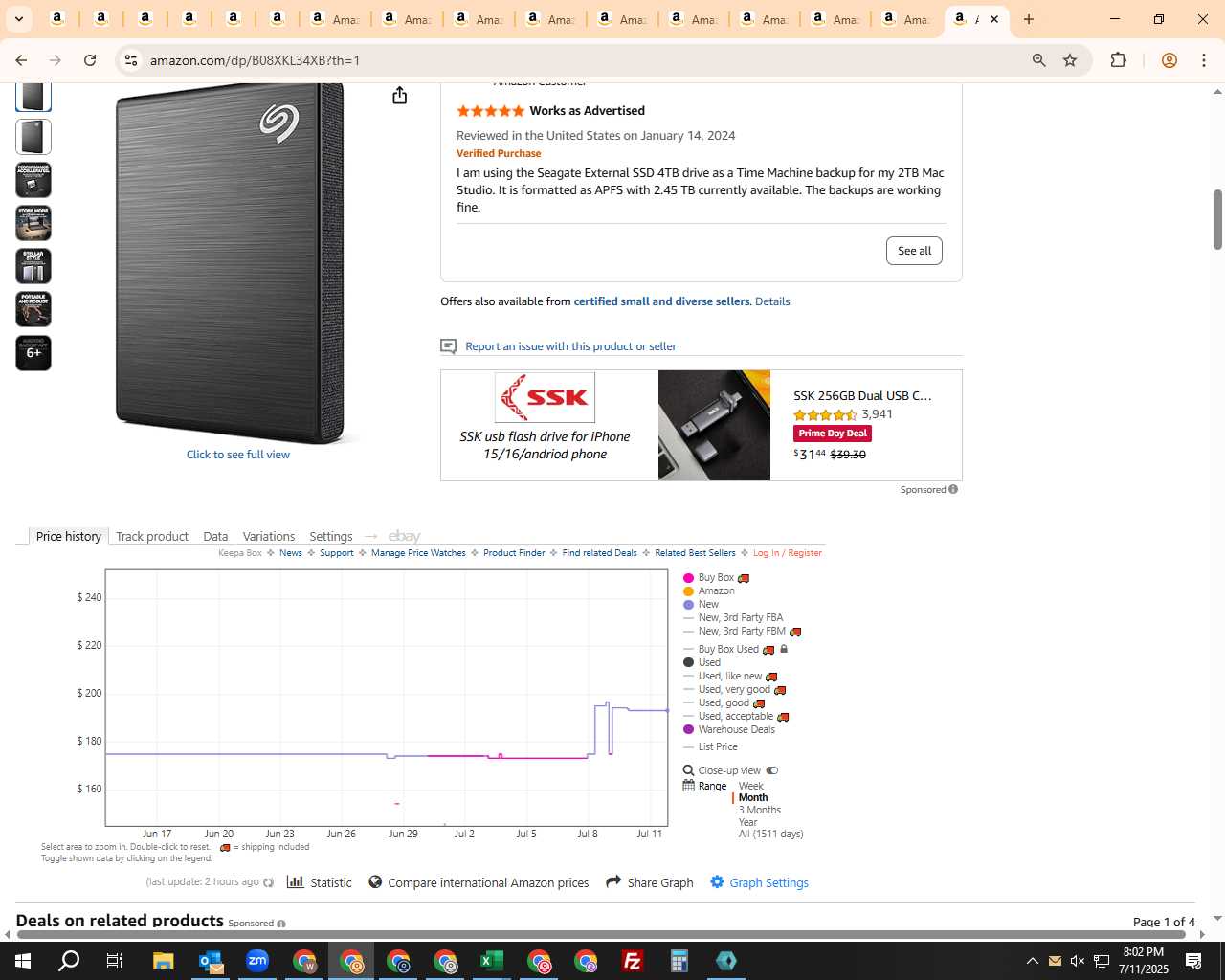Open FileZilla from the taskbar

(x=633, y=961)
